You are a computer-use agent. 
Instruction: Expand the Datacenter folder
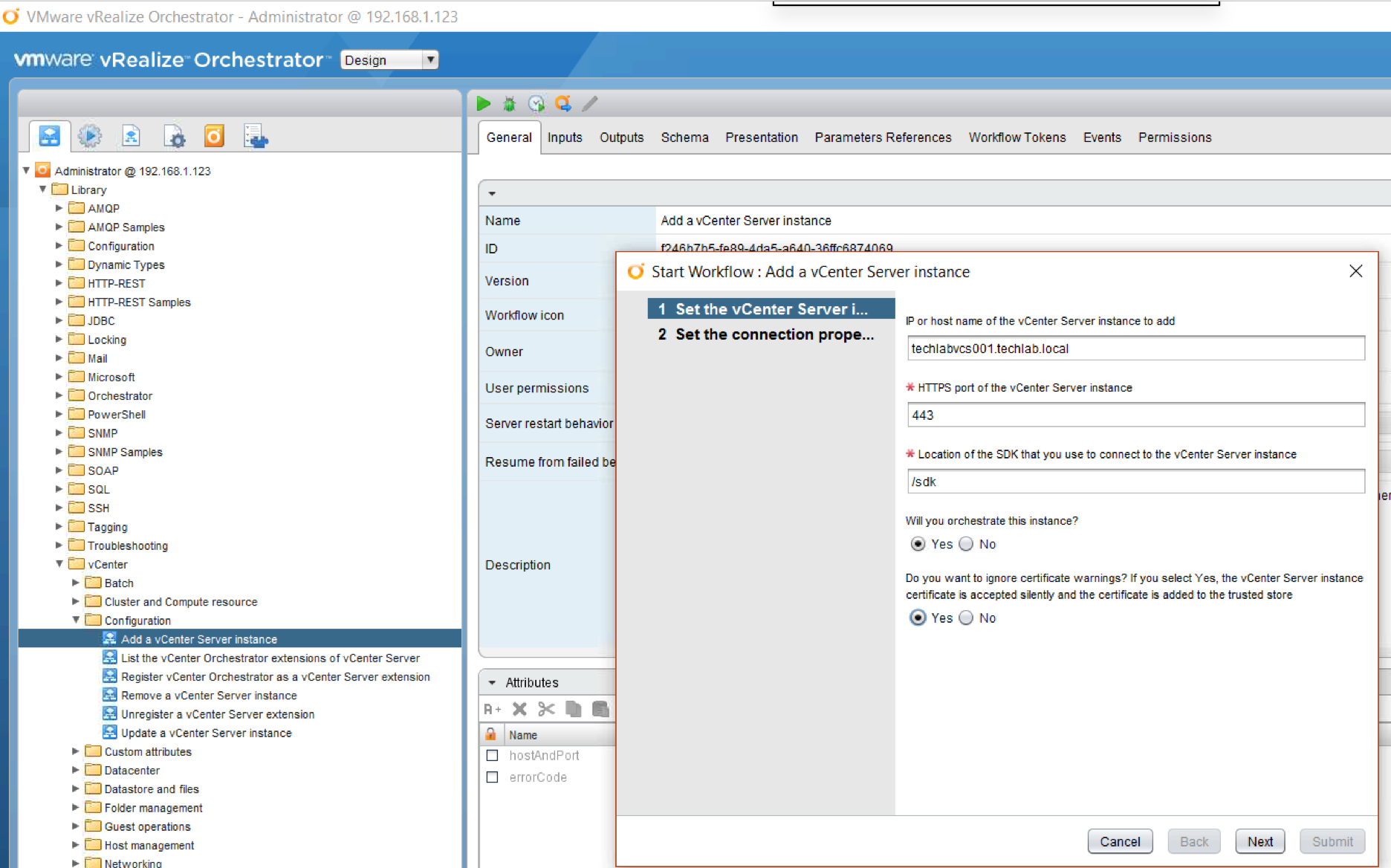[x=76, y=770]
